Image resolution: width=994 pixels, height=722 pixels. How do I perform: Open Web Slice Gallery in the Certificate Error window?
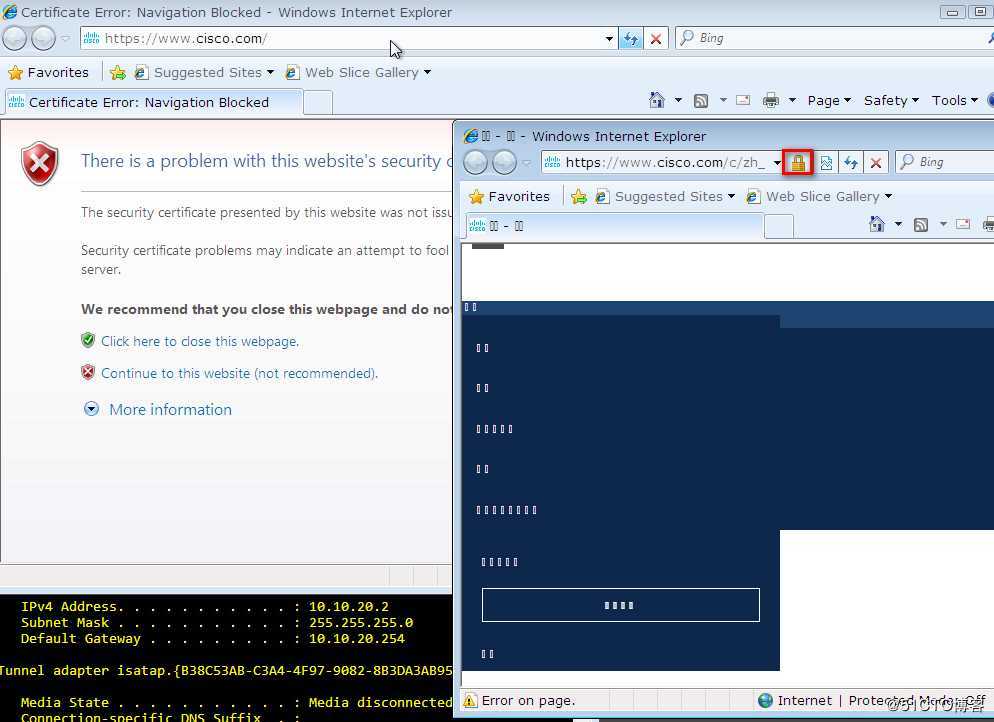tap(358, 72)
